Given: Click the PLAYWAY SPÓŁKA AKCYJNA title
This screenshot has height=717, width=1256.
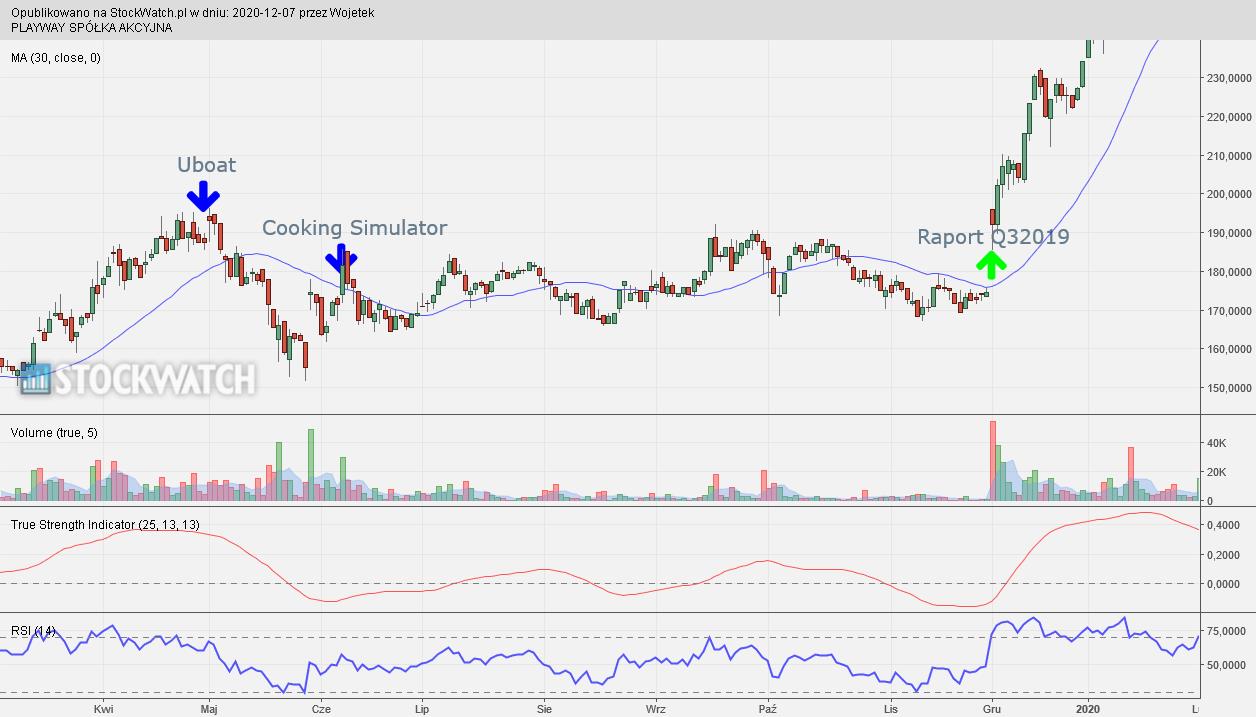Looking at the screenshot, I should 91,28.
